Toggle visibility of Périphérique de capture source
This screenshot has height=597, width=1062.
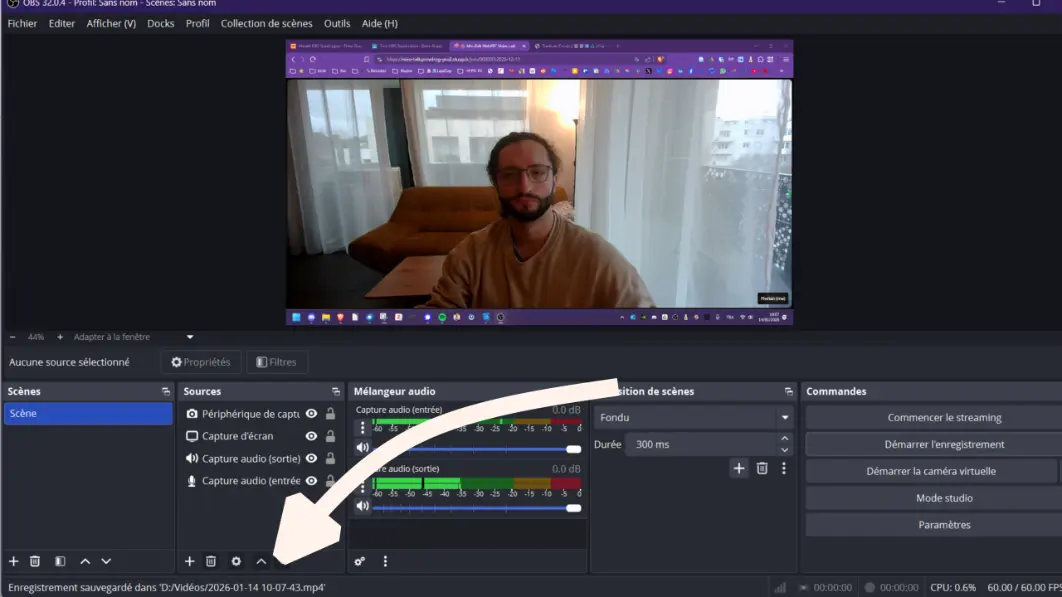pos(311,414)
